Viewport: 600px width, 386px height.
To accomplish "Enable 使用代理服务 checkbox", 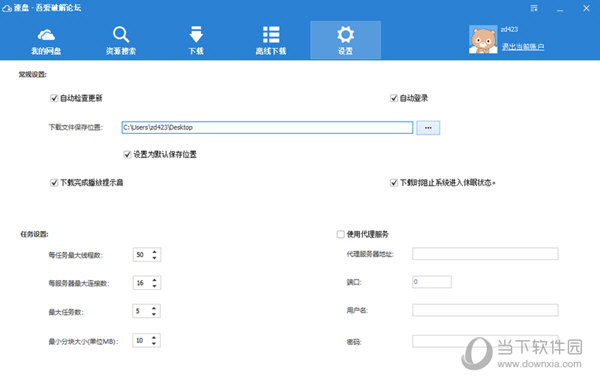I will tap(341, 234).
